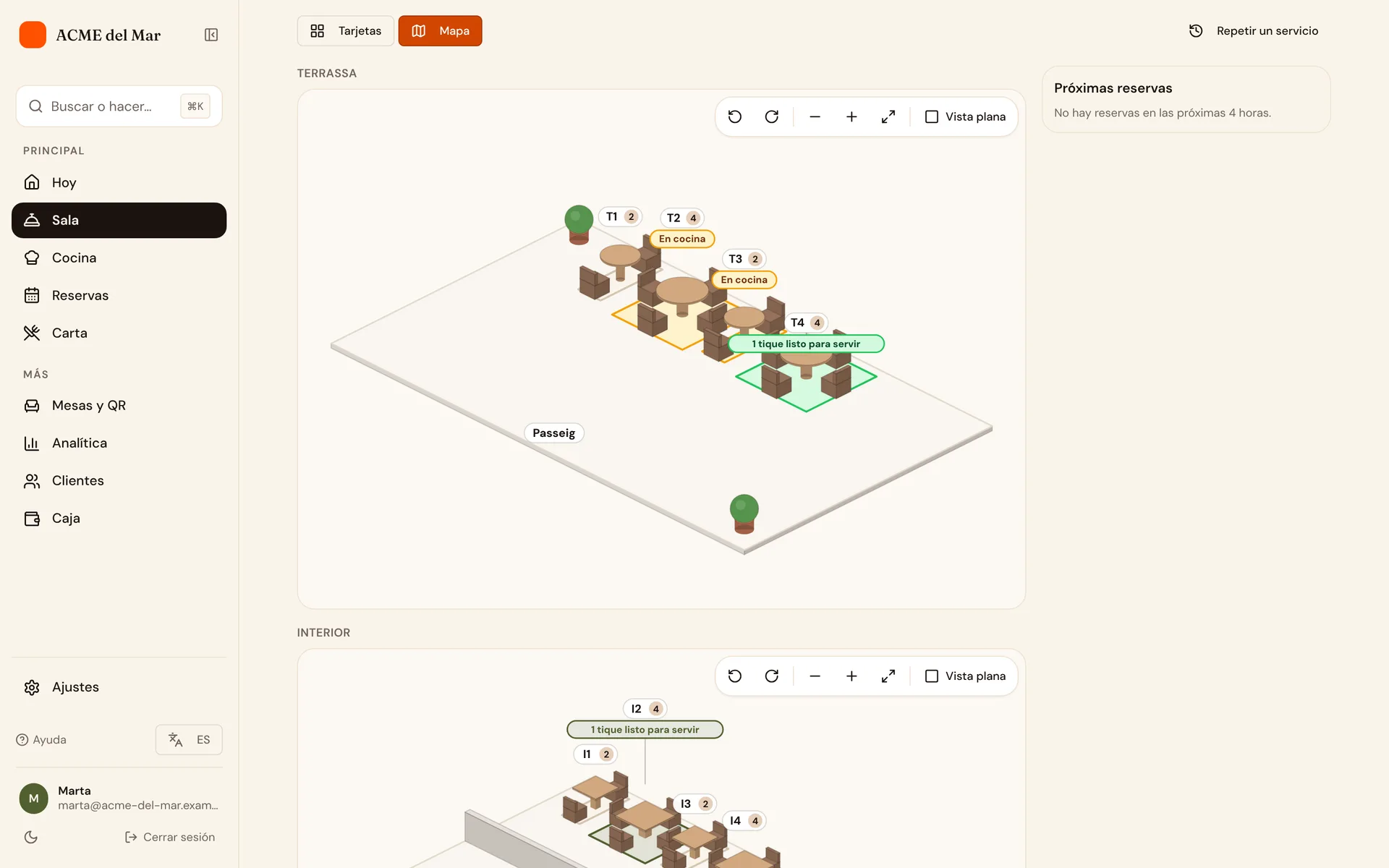Expand Interior map to fullscreen
The image size is (1389, 868).
(888, 676)
